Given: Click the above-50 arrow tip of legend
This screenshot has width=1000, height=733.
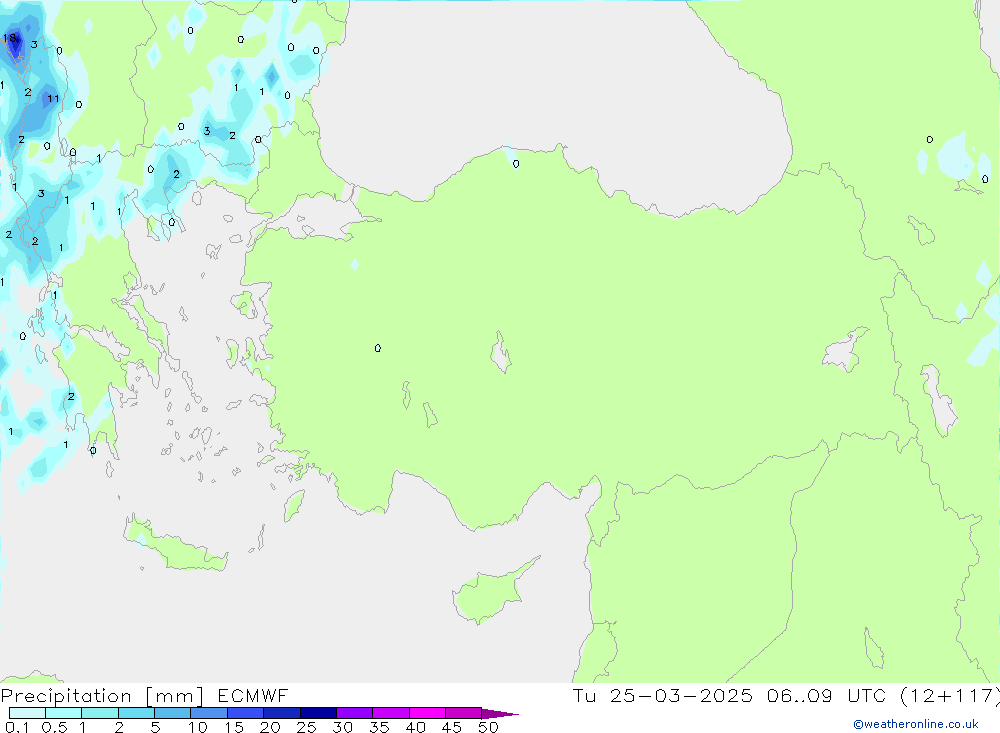Looking at the screenshot, I should [x=500, y=714].
